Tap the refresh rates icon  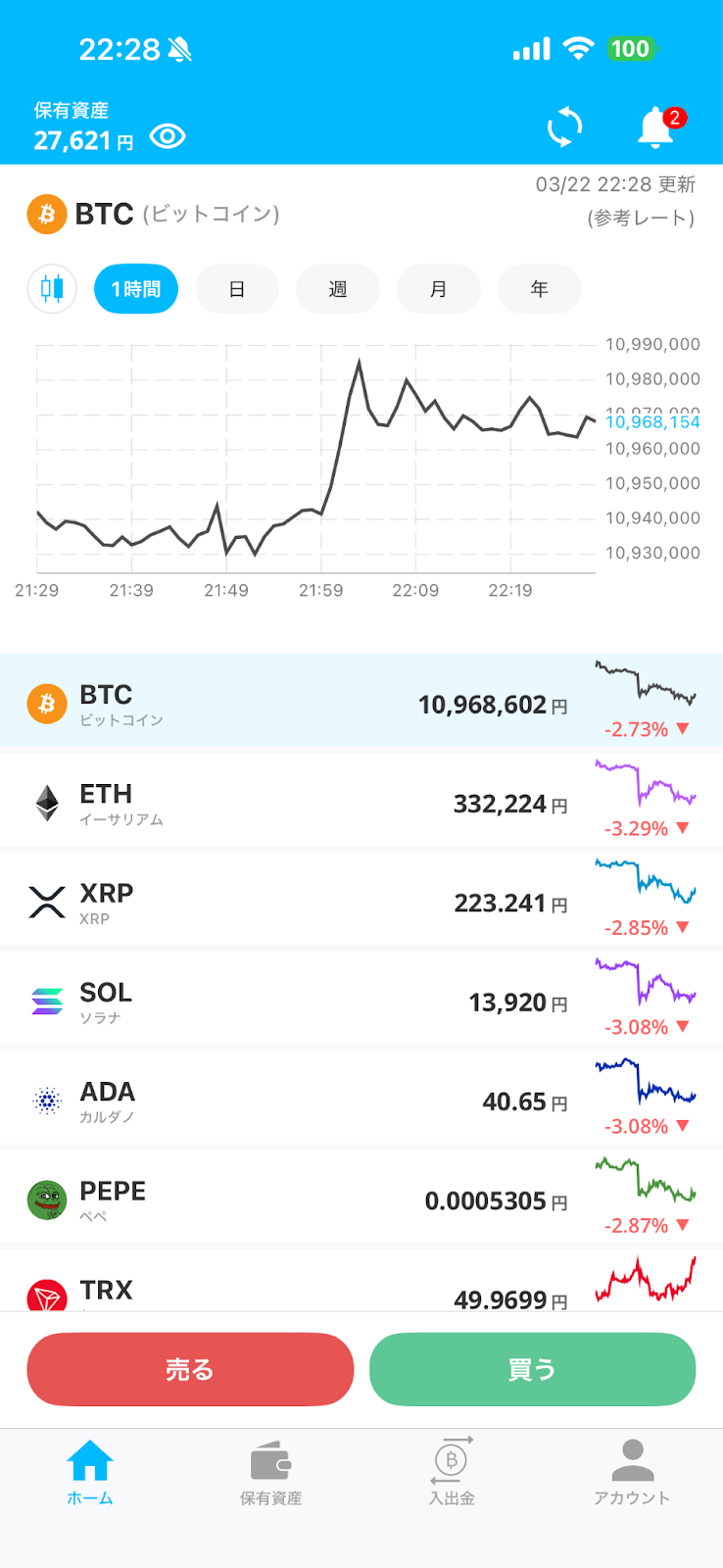click(x=564, y=127)
